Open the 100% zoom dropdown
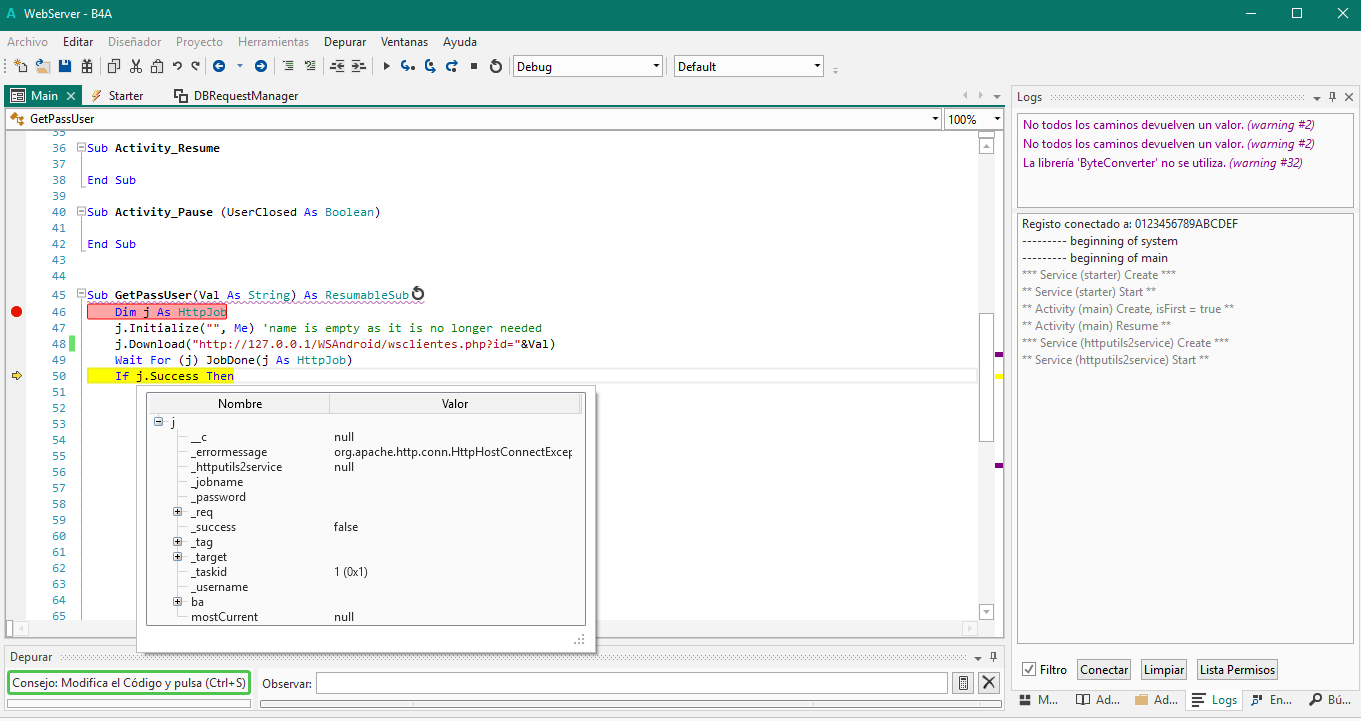 (x=997, y=119)
